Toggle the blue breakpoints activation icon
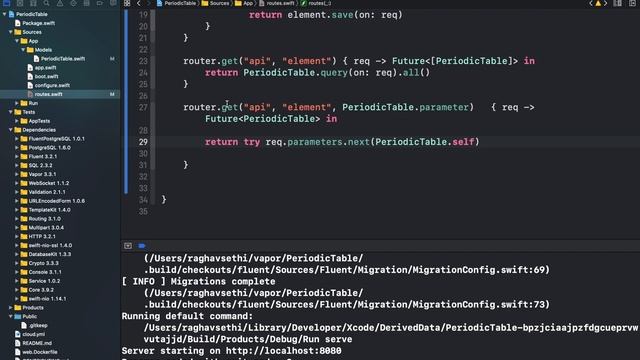This screenshot has width=640, height=360. click(142, 246)
